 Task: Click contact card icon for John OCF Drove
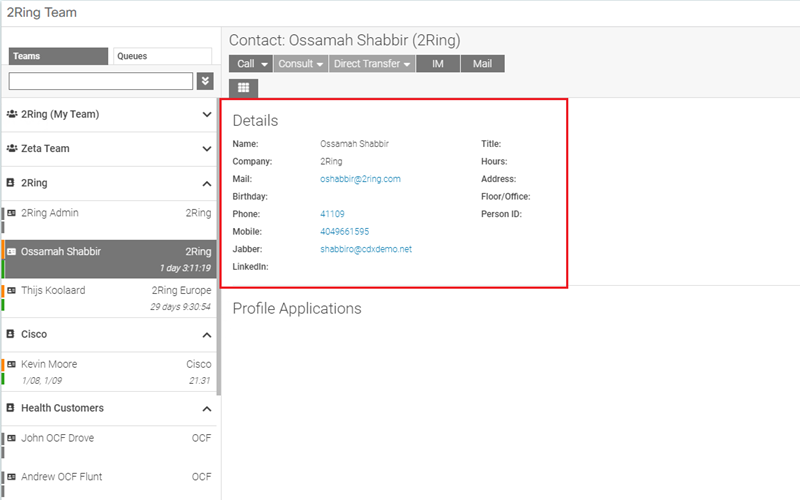point(11,438)
